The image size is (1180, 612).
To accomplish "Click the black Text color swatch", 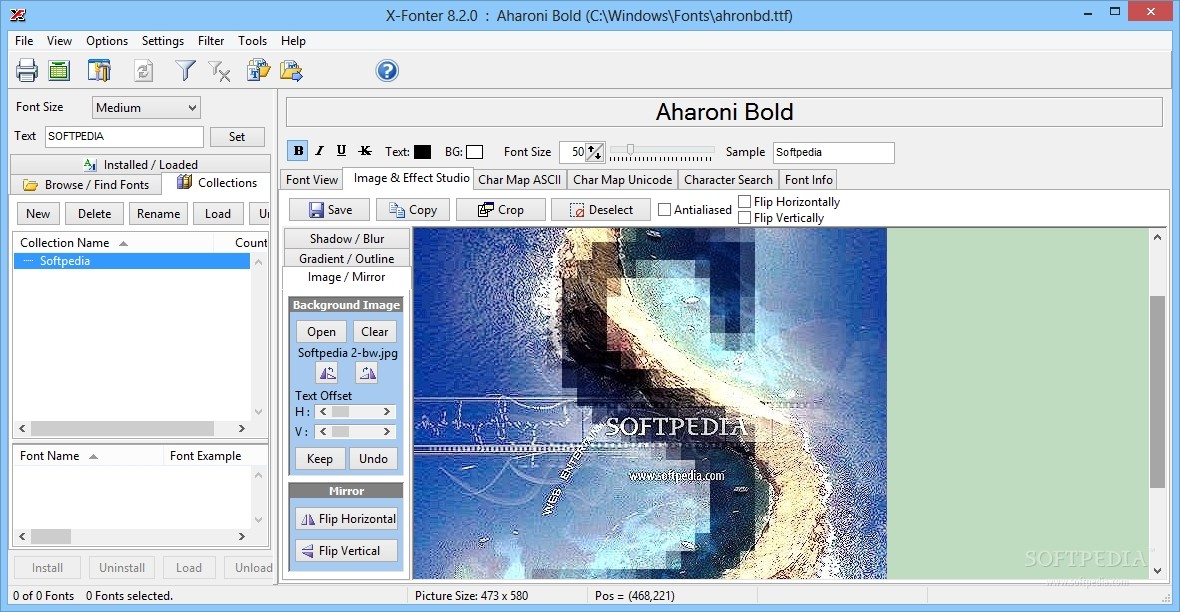I will (422, 152).
